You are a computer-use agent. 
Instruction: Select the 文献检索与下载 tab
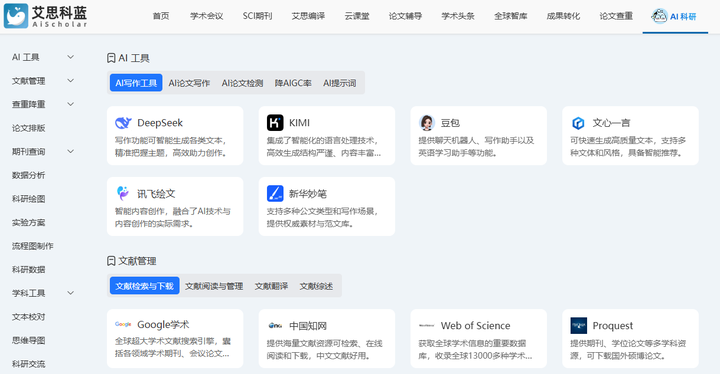[145, 286]
